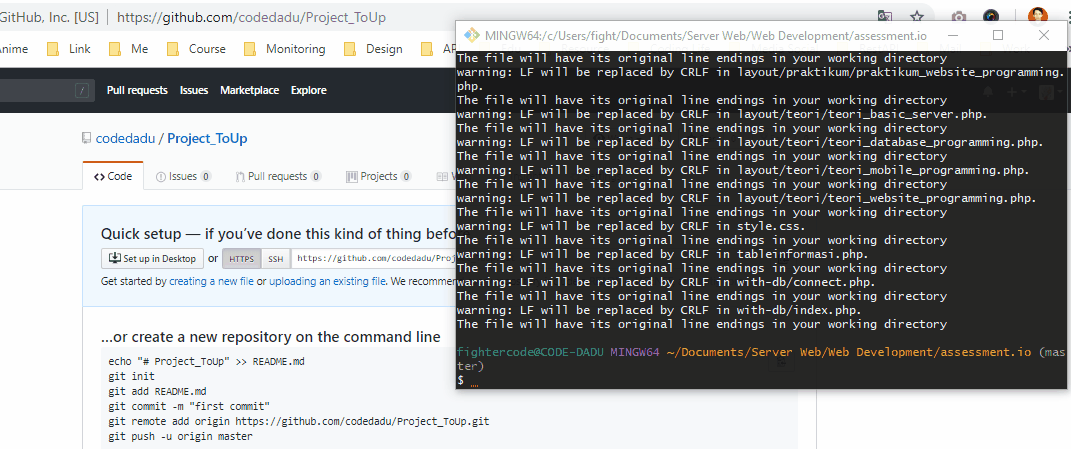Open the camera extension icon
This screenshot has height=449, width=1071.
tap(958, 16)
